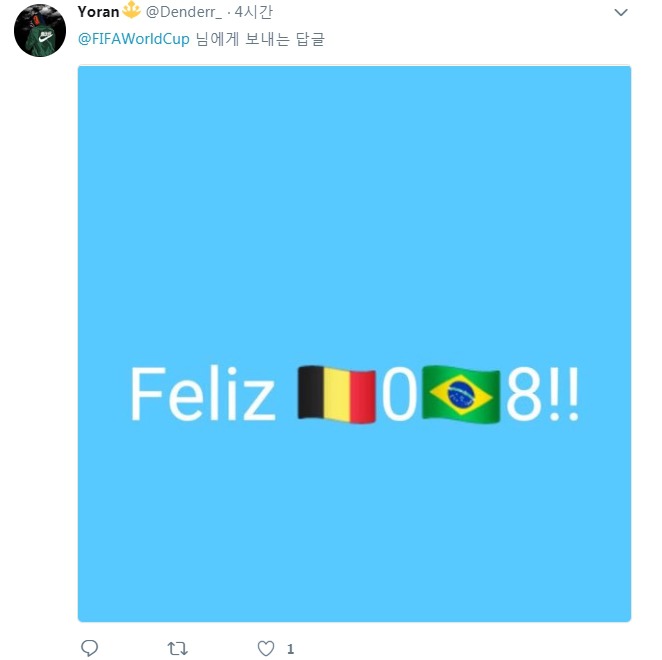The image size is (662, 660).
Task: Like the tweet with the heart icon
Action: click(266, 648)
